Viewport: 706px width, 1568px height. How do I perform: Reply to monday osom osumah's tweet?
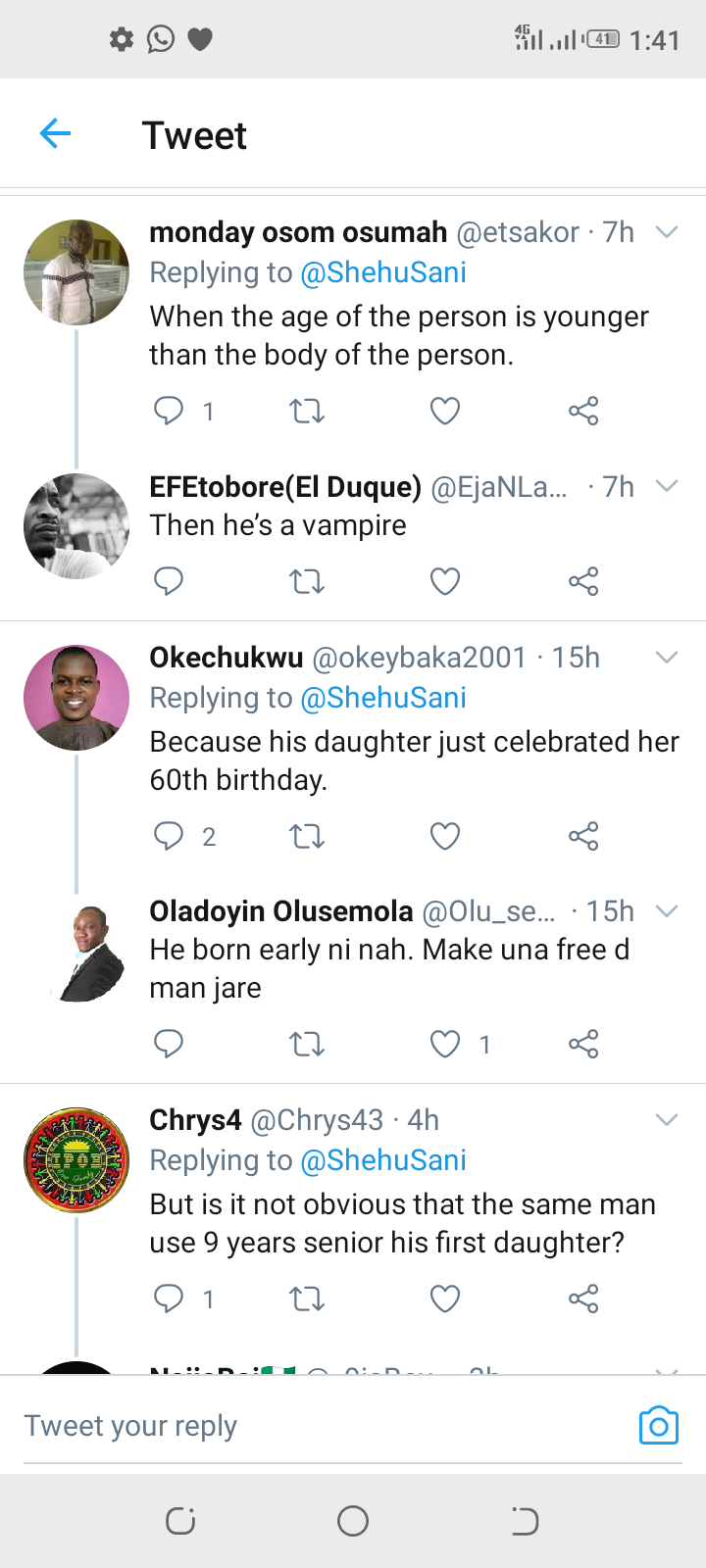169,411
